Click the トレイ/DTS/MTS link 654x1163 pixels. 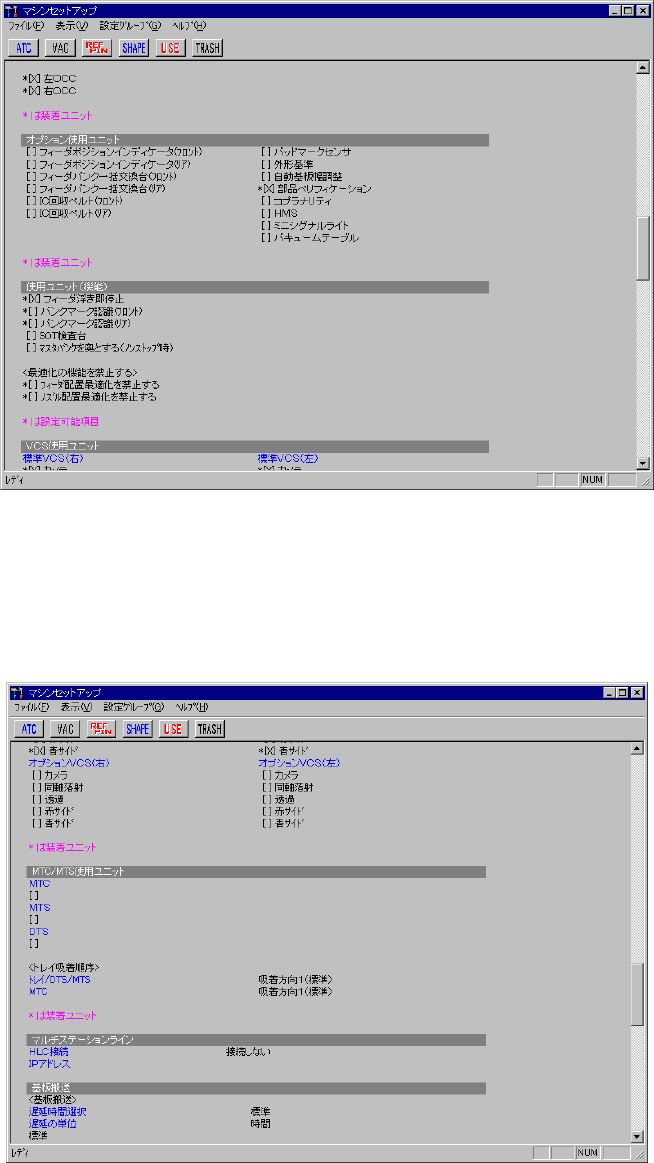point(59,980)
